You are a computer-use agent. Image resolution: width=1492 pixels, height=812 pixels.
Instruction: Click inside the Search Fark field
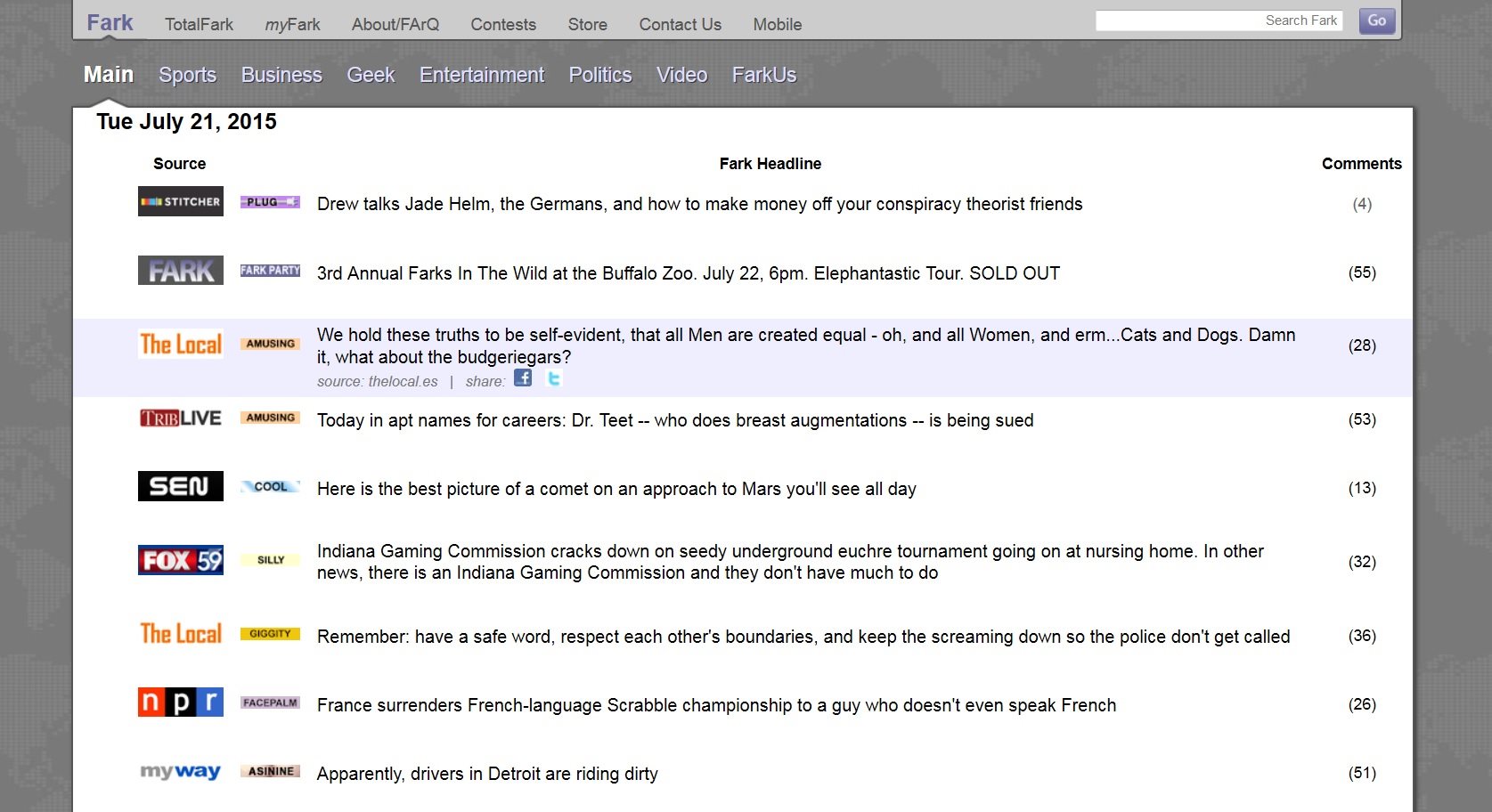pyautogui.click(x=1219, y=20)
